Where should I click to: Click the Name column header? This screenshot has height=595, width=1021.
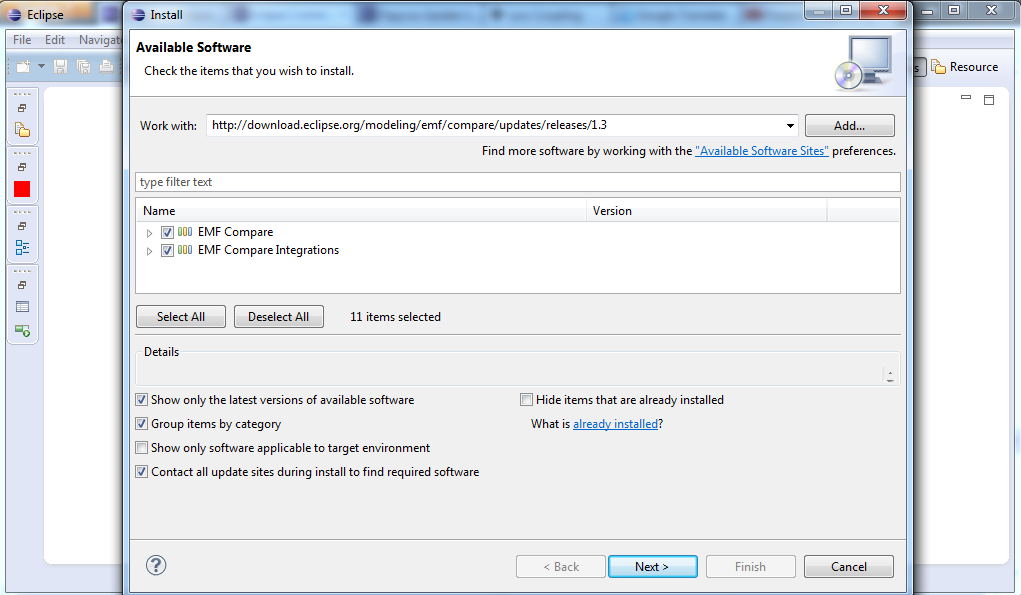click(x=361, y=211)
